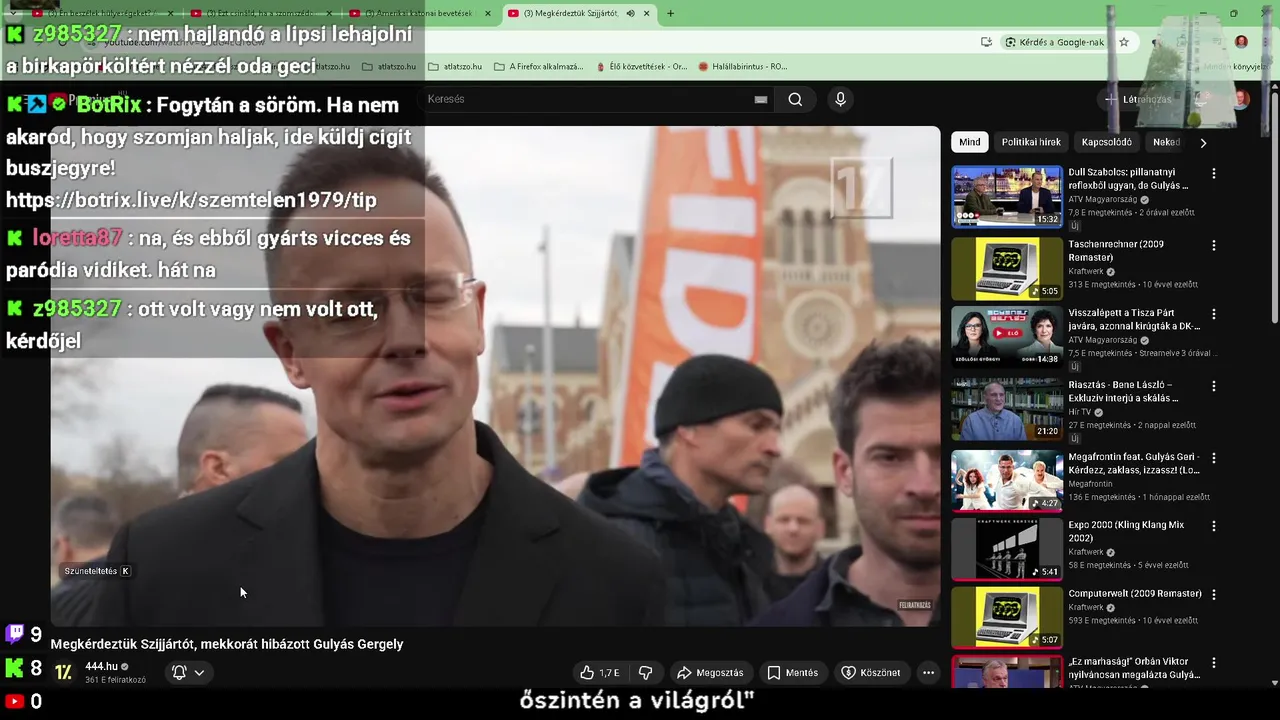Bookmark this page with the star icon
Screen dimensions: 1280x720
pyautogui.click(x=1124, y=42)
